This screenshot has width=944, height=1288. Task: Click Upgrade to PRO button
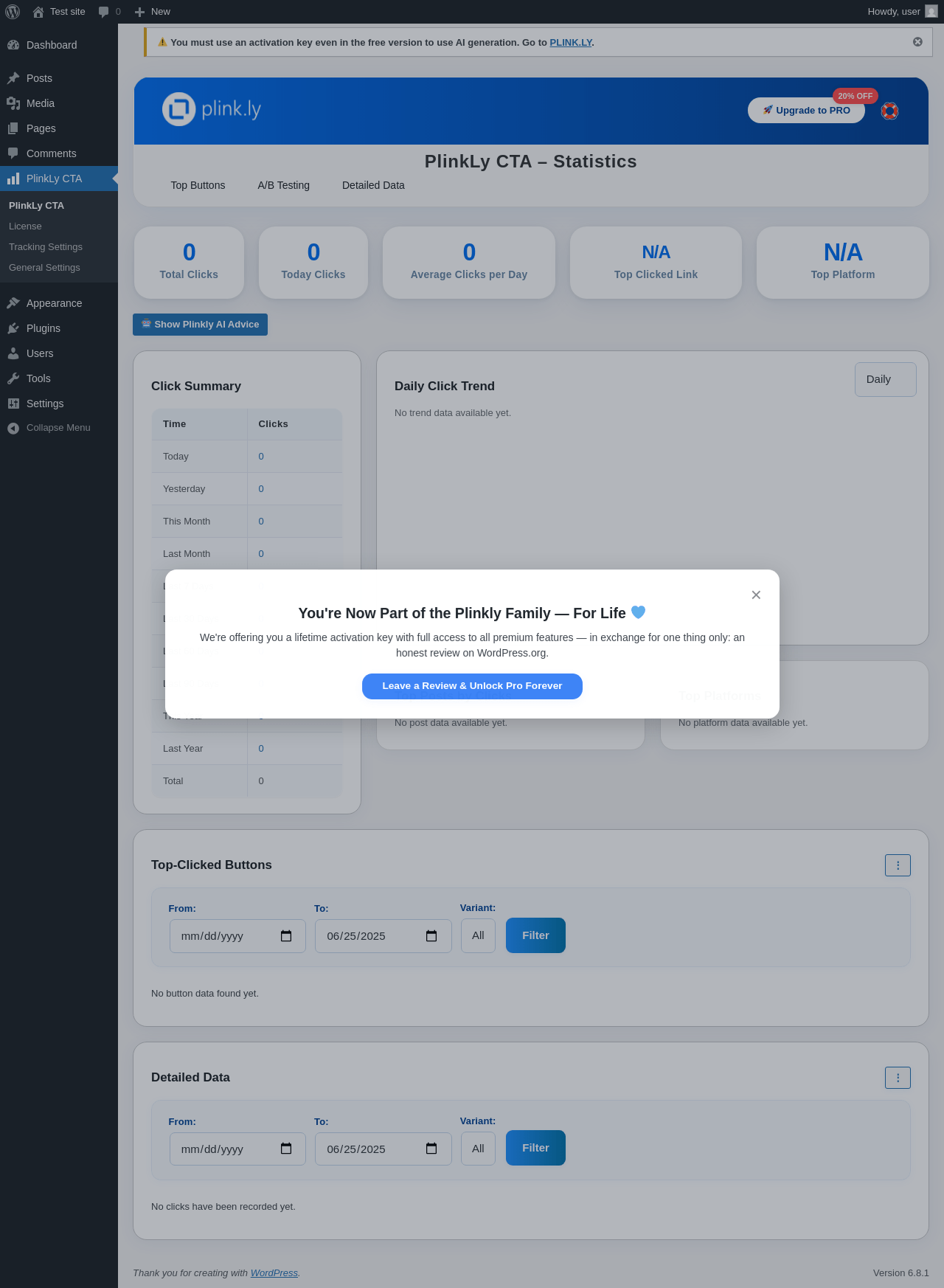[x=806, y=111]
